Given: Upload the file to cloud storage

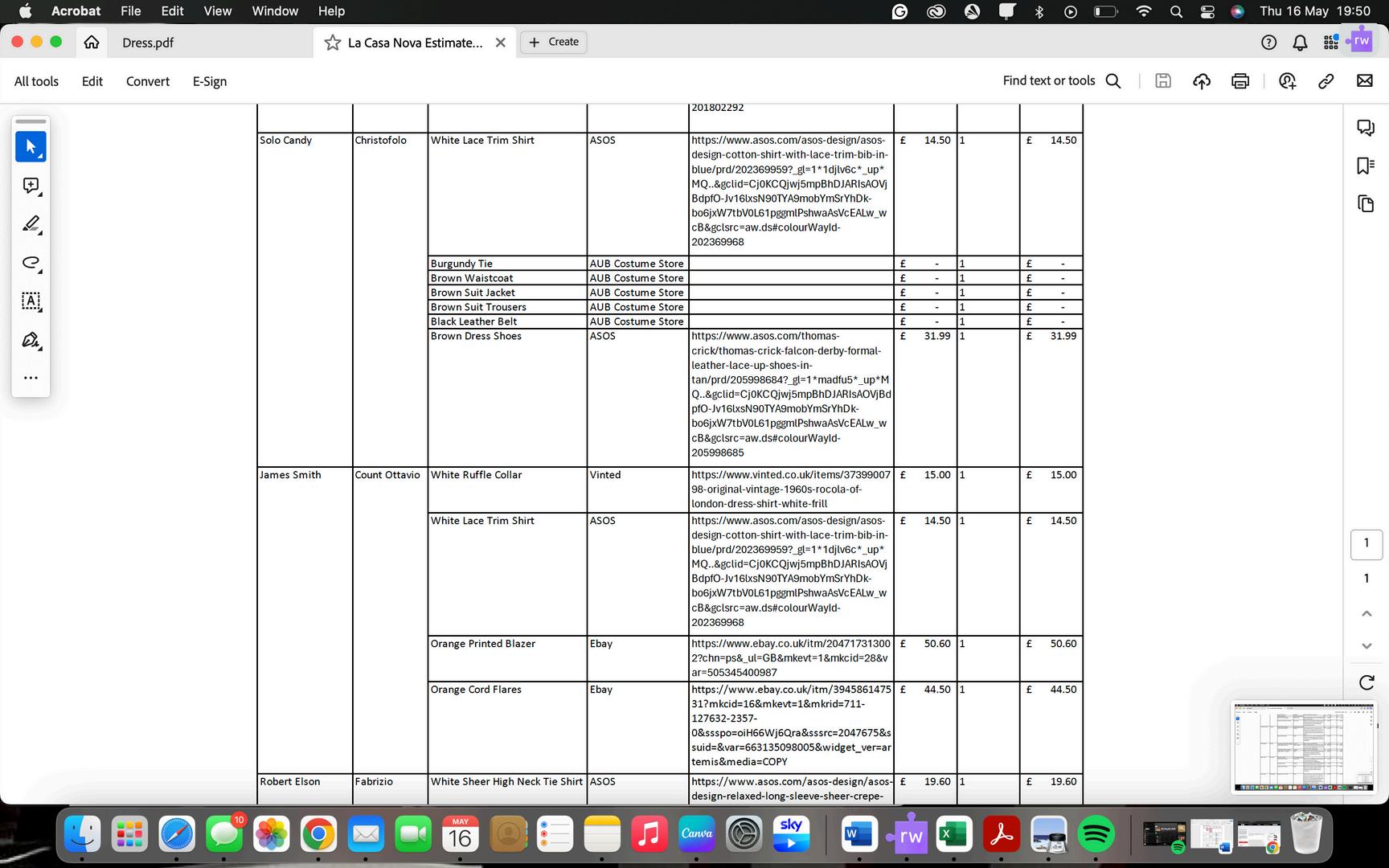Looking at the screenshot, I should [x=1202, y=81].
